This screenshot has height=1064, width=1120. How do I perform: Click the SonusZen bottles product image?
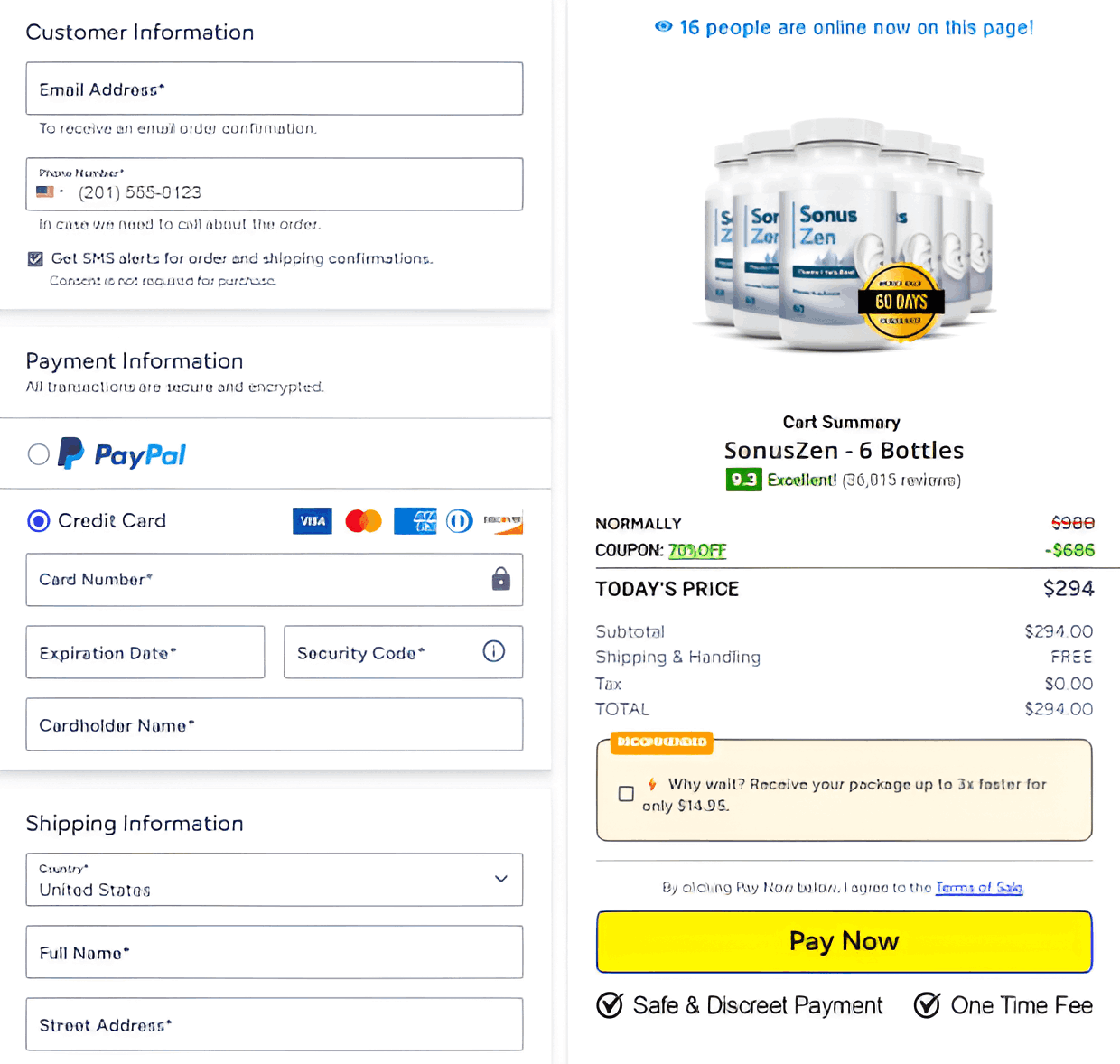[845, 235]
